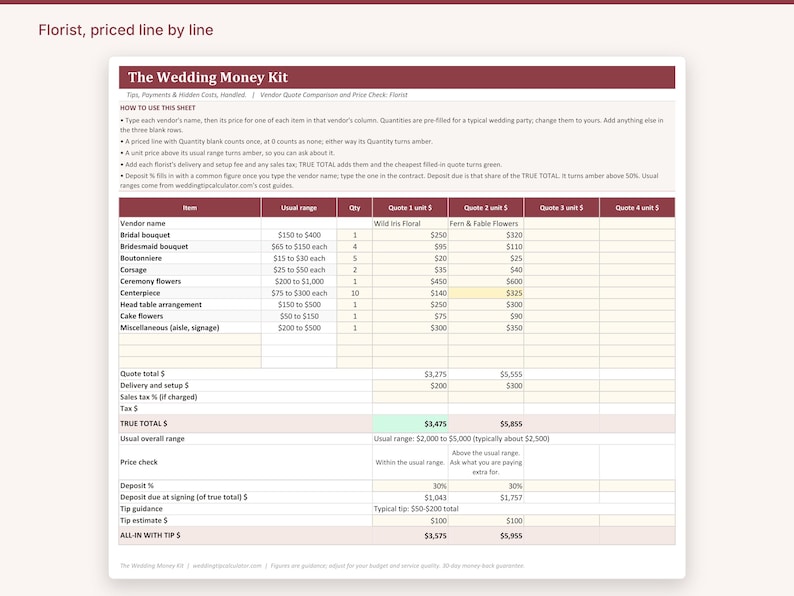Image resolution: width=794 pixels, height=596 pixels.
Task: Click the Bridal bouquet Quote 1 "$250" cell
Action: pyautogui.click(x=410, y=235)
